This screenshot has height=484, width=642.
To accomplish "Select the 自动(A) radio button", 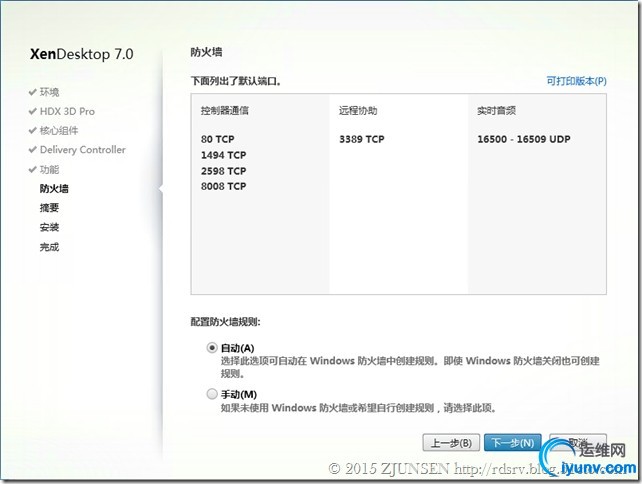I will click(212, 348).
